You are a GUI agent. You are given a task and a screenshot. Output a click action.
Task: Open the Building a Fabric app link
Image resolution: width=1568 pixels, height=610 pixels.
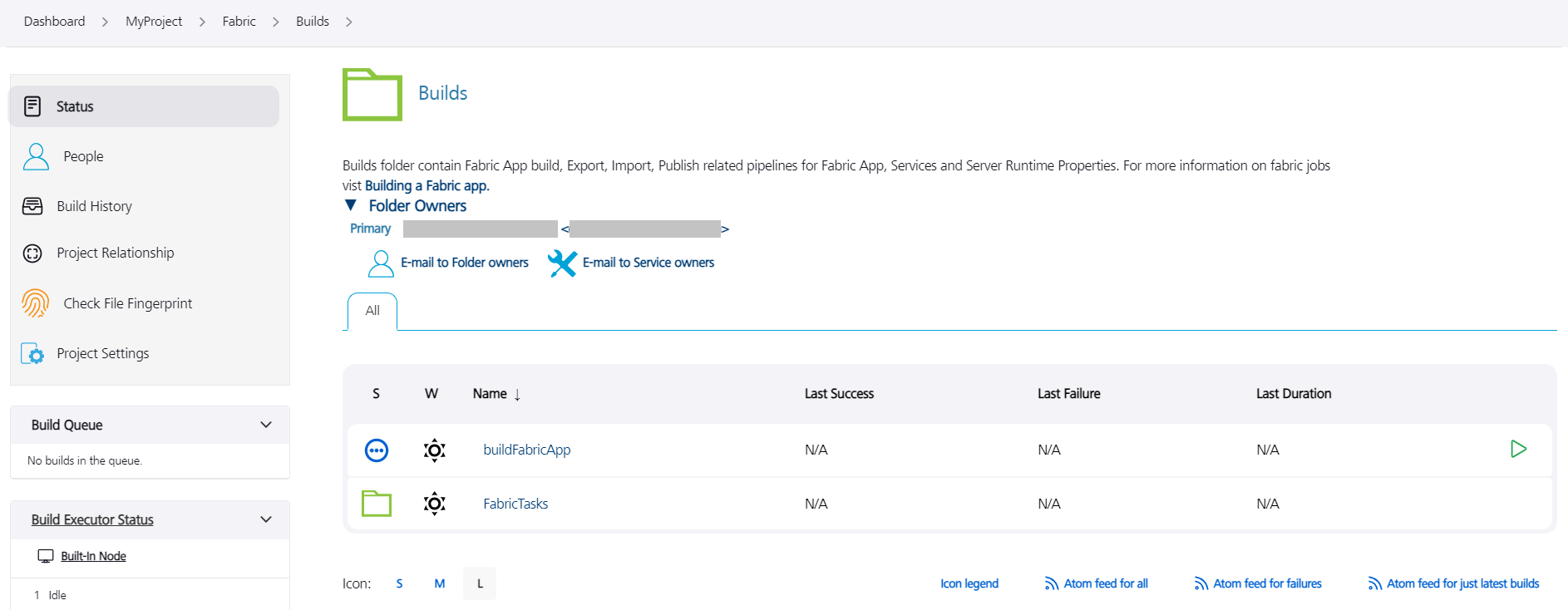427,186
